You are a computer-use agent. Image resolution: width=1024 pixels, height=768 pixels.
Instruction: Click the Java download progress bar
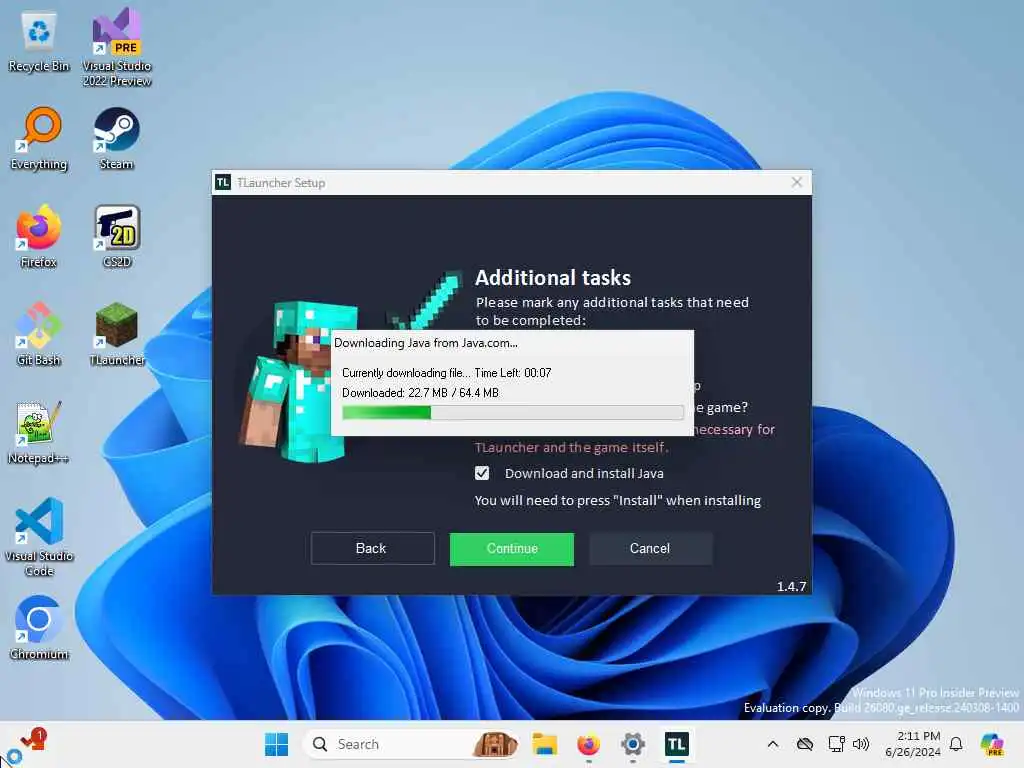[x=513, y=412]
